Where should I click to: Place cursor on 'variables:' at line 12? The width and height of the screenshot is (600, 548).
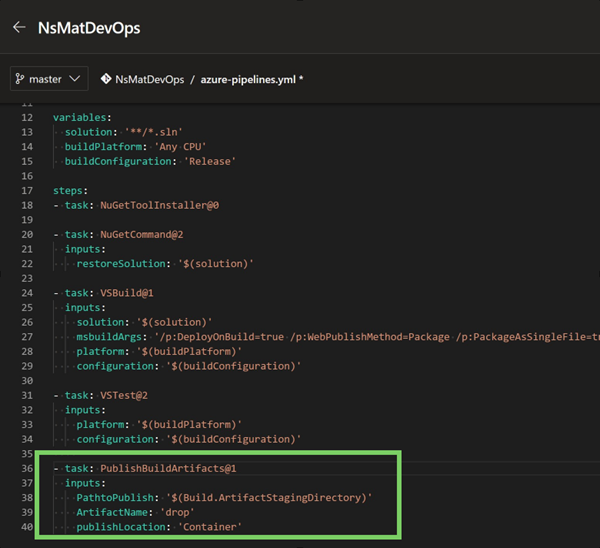point(82,117)
